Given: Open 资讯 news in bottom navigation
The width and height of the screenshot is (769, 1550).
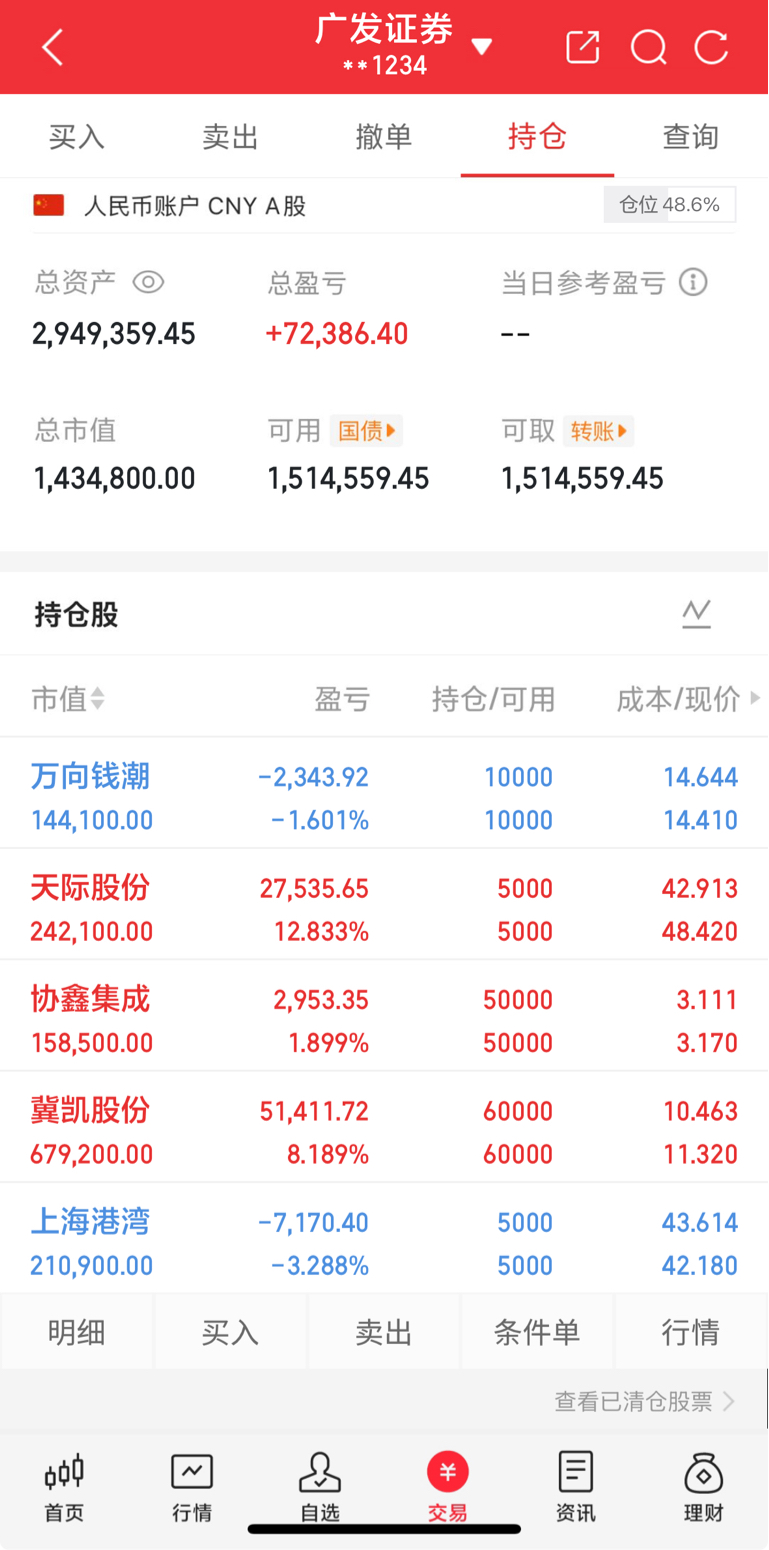Looking at the screenshot, I should point(576,1488).
